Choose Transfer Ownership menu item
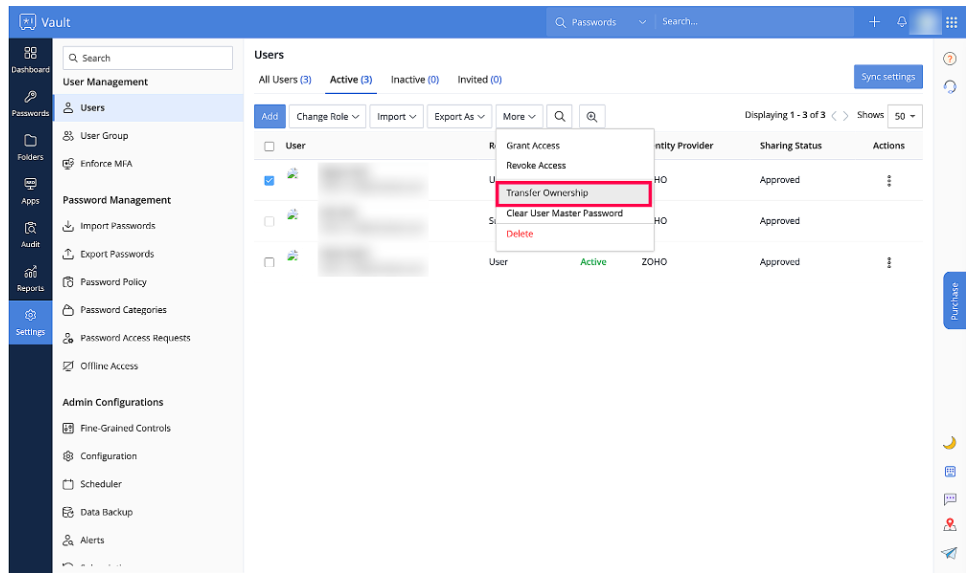This screenshot has height=577, width=973. pyautogui.click(x=573, y=193)
